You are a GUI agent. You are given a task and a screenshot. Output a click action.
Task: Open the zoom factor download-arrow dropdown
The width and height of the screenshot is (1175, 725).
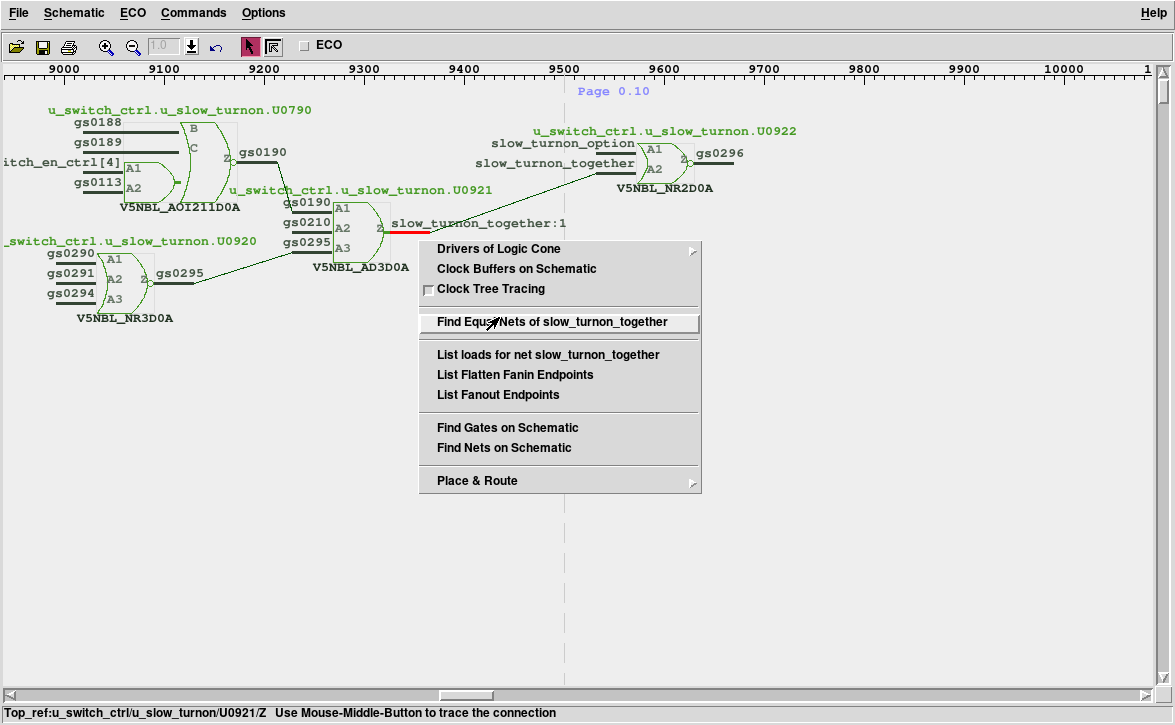tap(192, 47)
